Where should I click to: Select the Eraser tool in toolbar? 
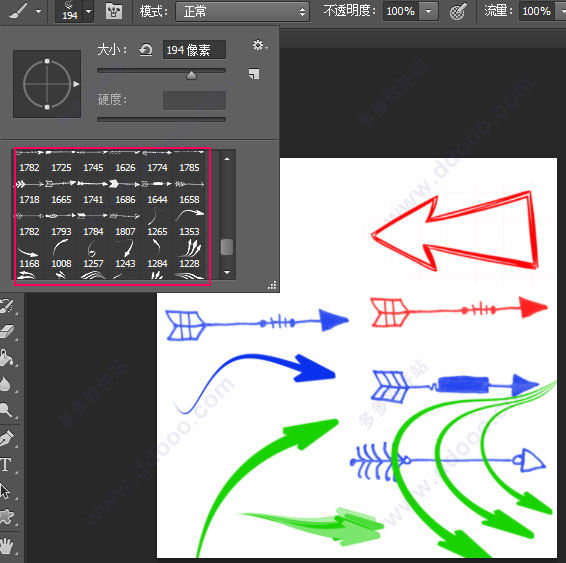[7, 331]
